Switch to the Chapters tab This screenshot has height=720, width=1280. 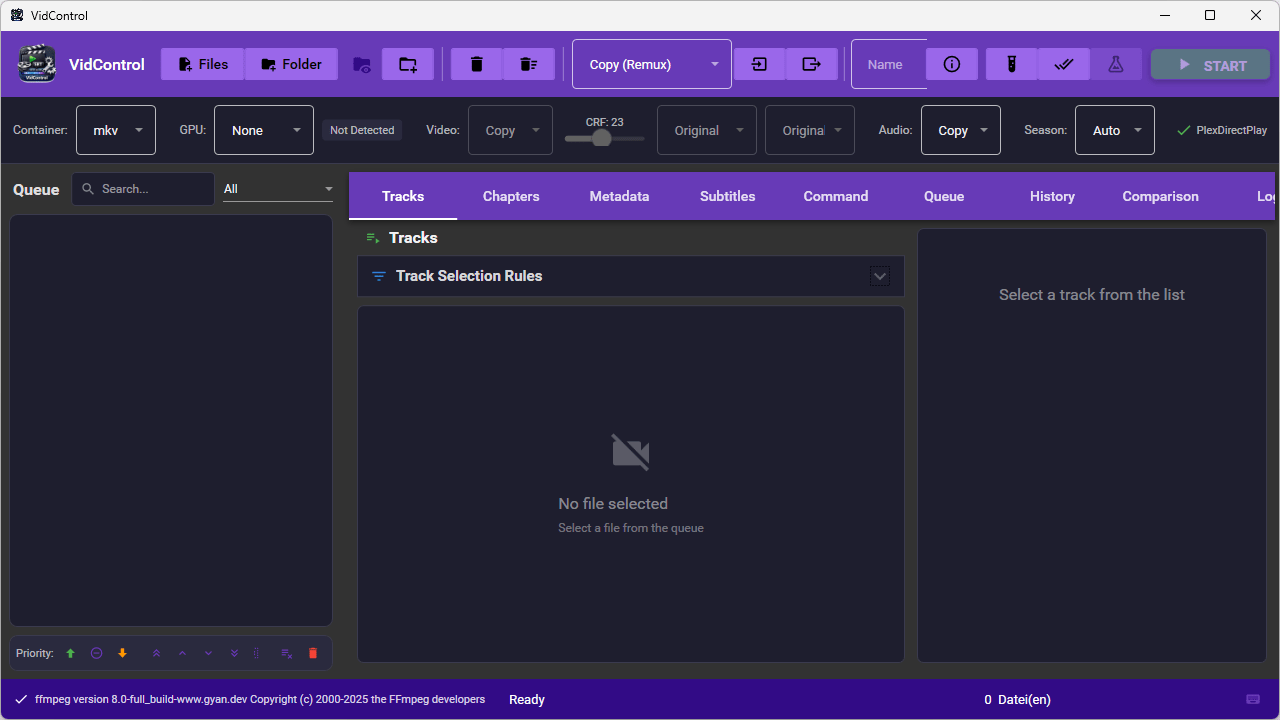click(x=511, y=196)
